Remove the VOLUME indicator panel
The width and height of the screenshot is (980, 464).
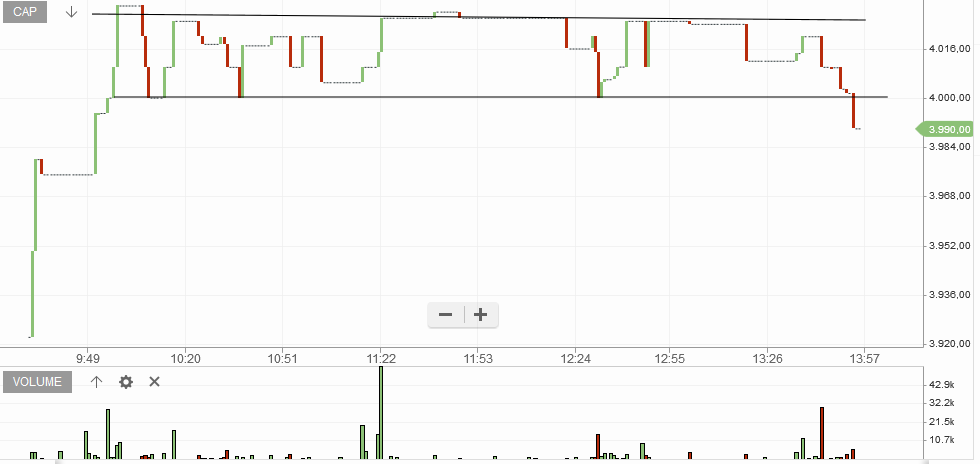pos(154,381)
